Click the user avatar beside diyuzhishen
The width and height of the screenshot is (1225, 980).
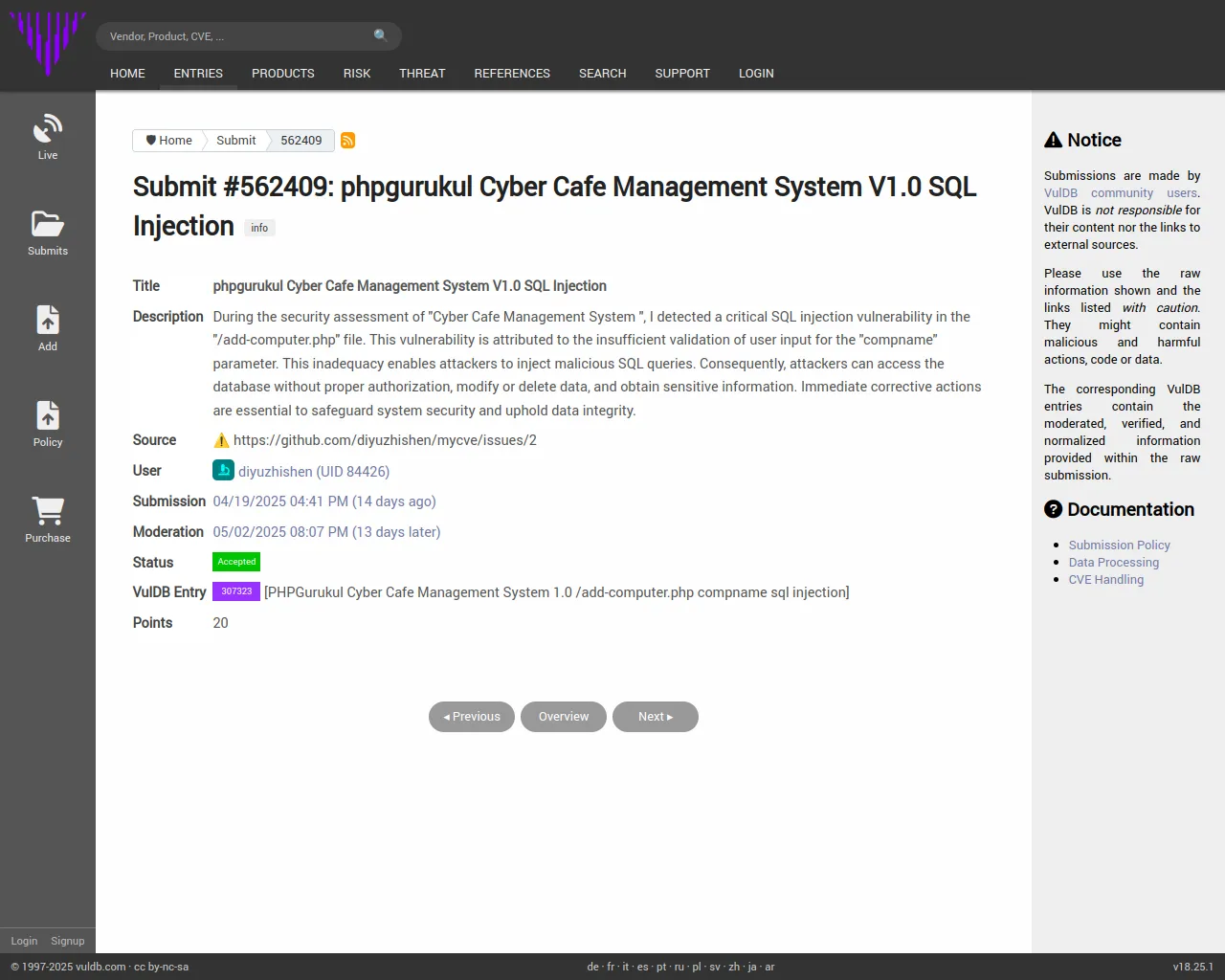(223, 470)
